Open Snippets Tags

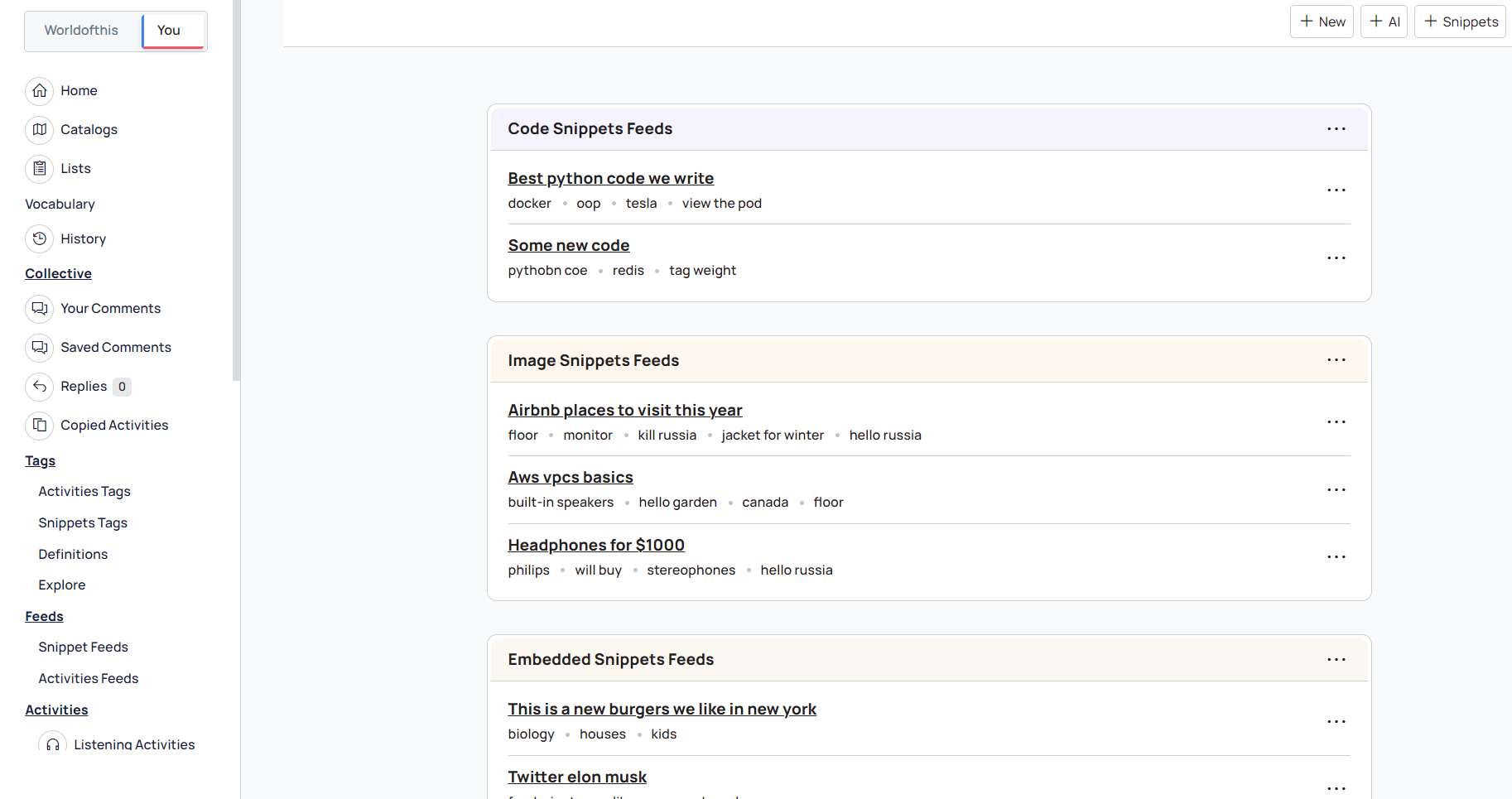83,523
